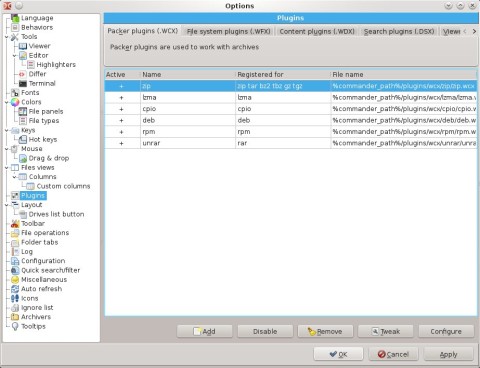This screenshot has height=368, width=480.
Task: Open Content plugins (.WDX) tab
Action: coord(317,32)
